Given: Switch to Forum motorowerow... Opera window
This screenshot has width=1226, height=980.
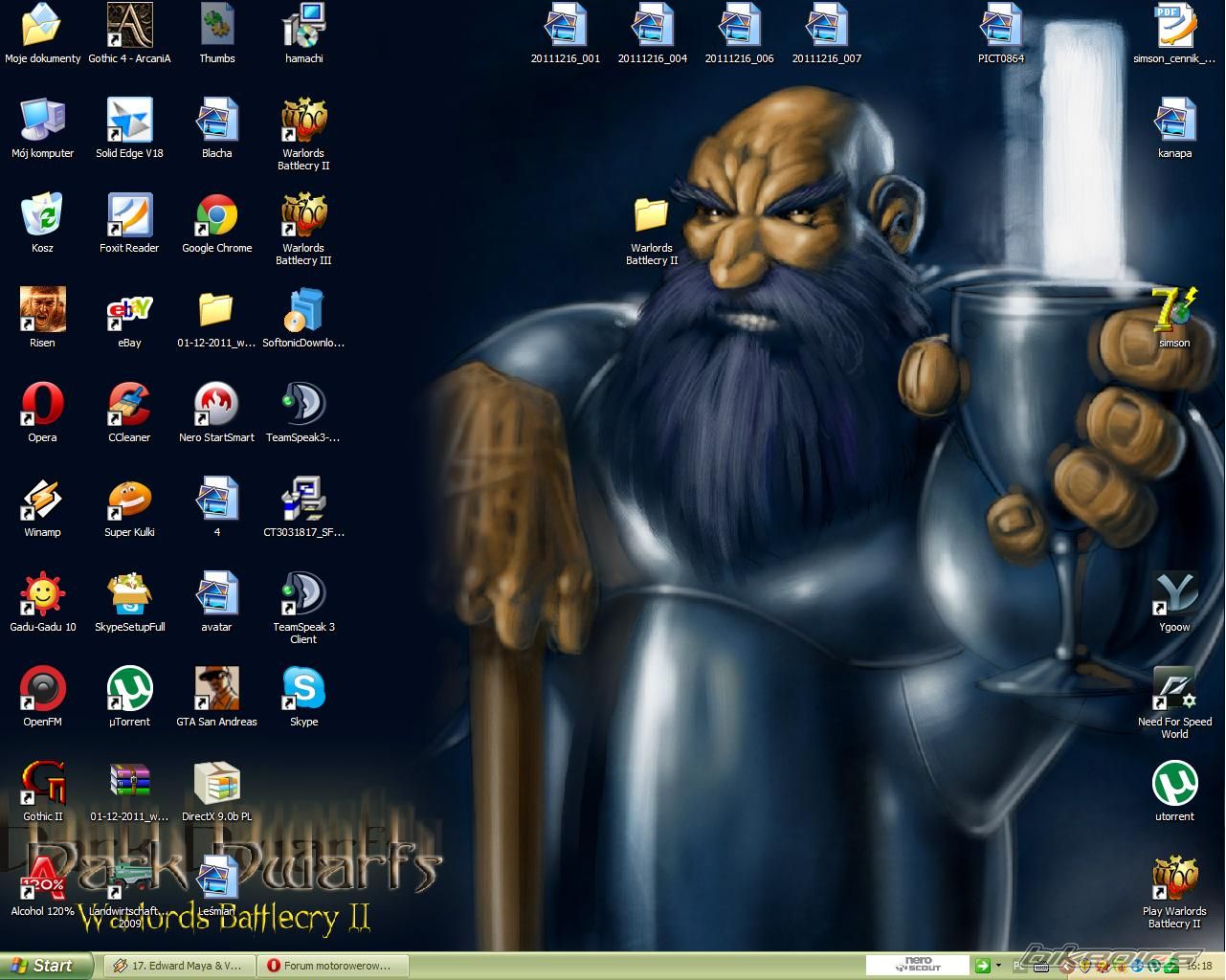Looking at the screenshot, I should pos(335,966).
